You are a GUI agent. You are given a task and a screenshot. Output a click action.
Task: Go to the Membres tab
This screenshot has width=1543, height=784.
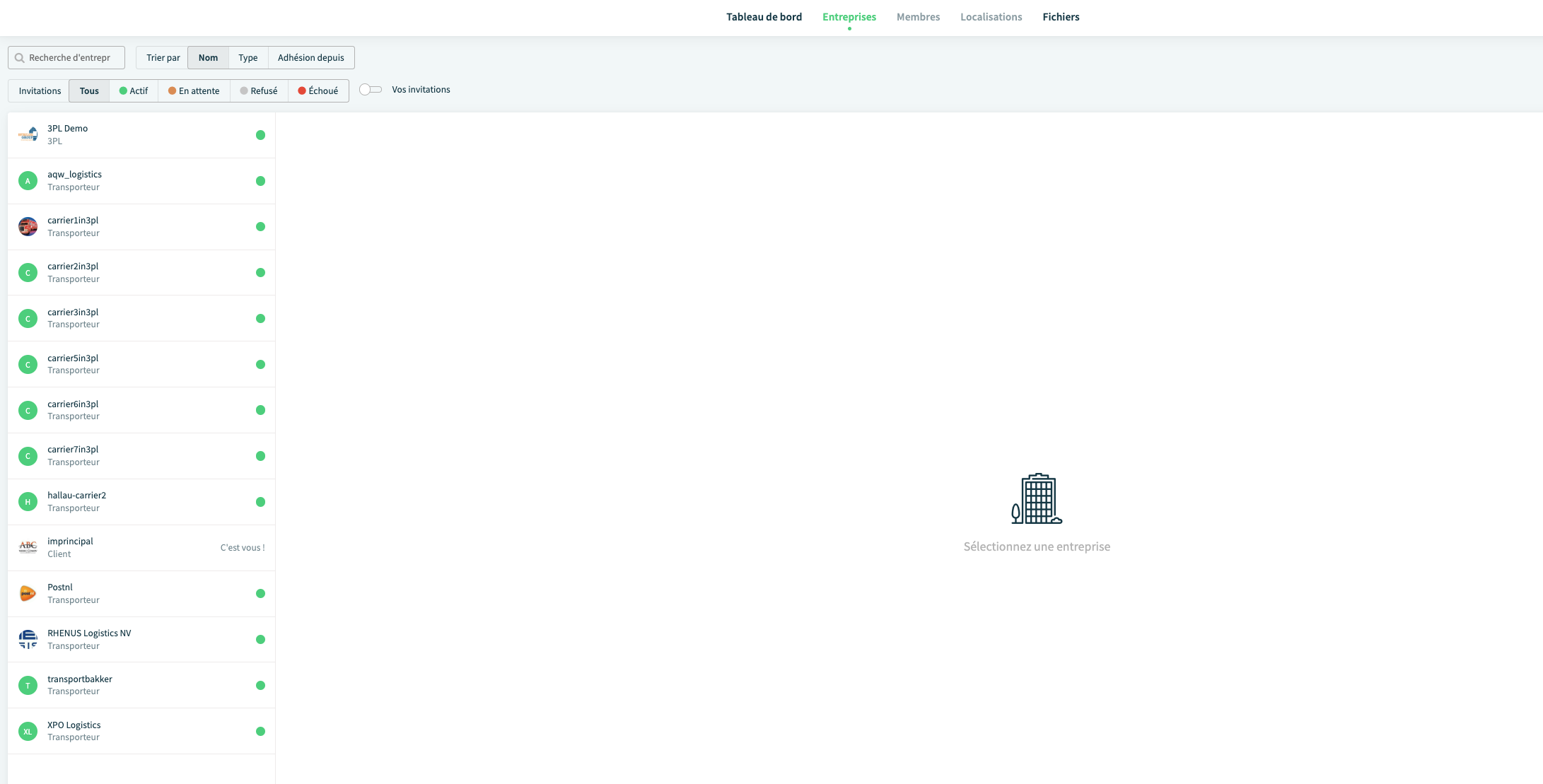coord(918,17)
